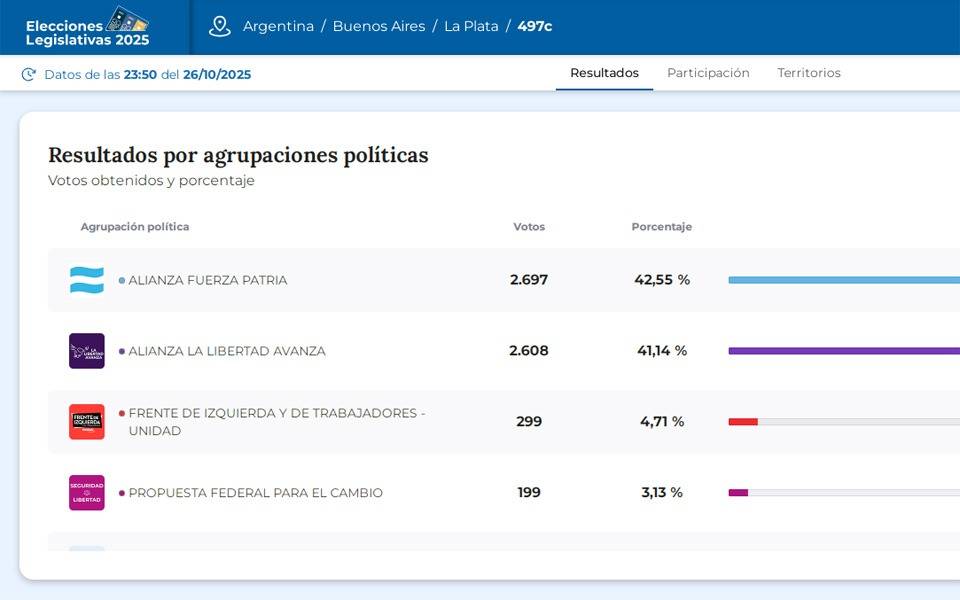960x600 pixels.
Task: Go to La Plata breadcrumb level
Action: pyautogui.click(x=471, y=27)
